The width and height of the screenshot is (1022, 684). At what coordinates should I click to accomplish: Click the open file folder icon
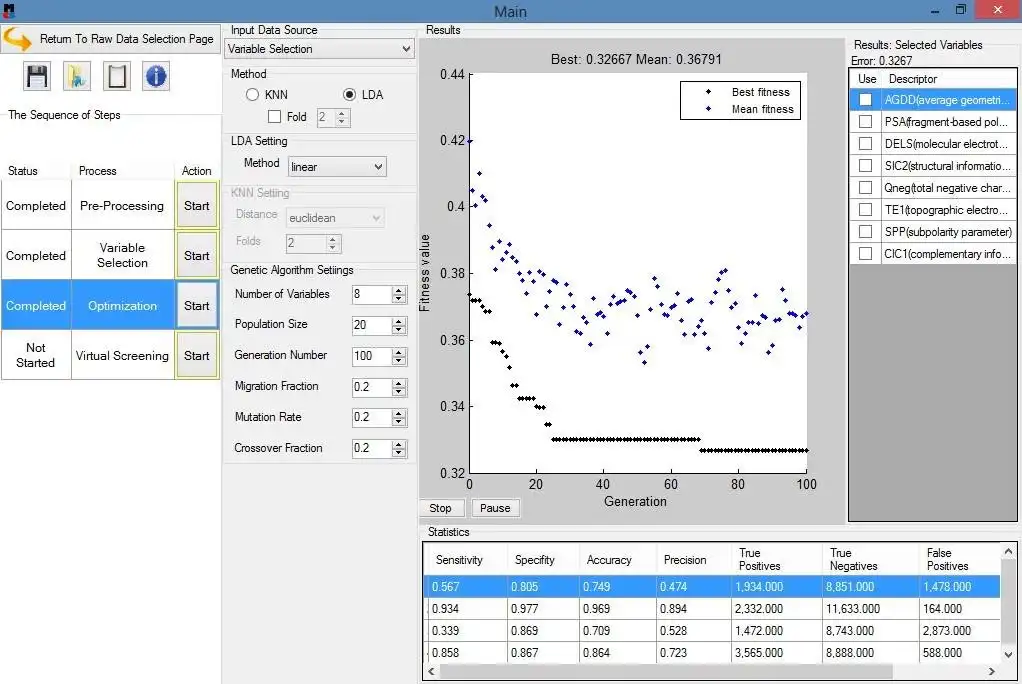pyautogui.click(x=77, y=76)
